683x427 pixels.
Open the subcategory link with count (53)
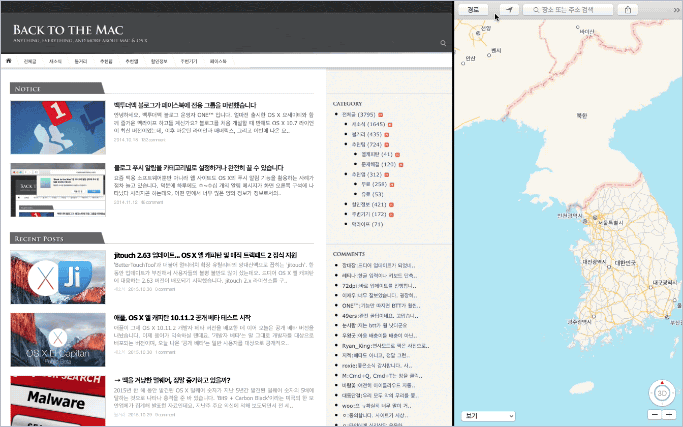click(x=372, y=194)
